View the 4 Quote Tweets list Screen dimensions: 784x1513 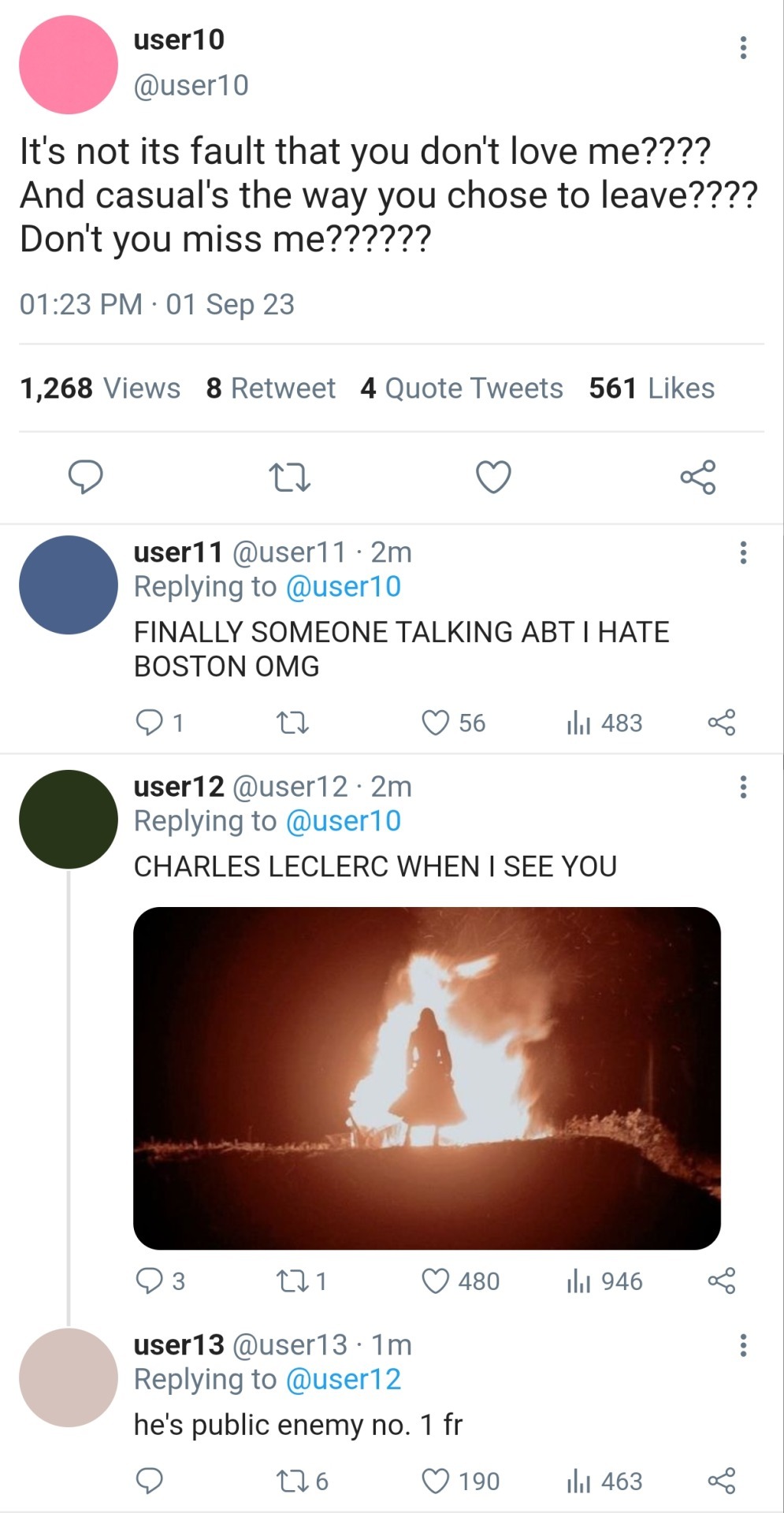(x=462, y=388)
